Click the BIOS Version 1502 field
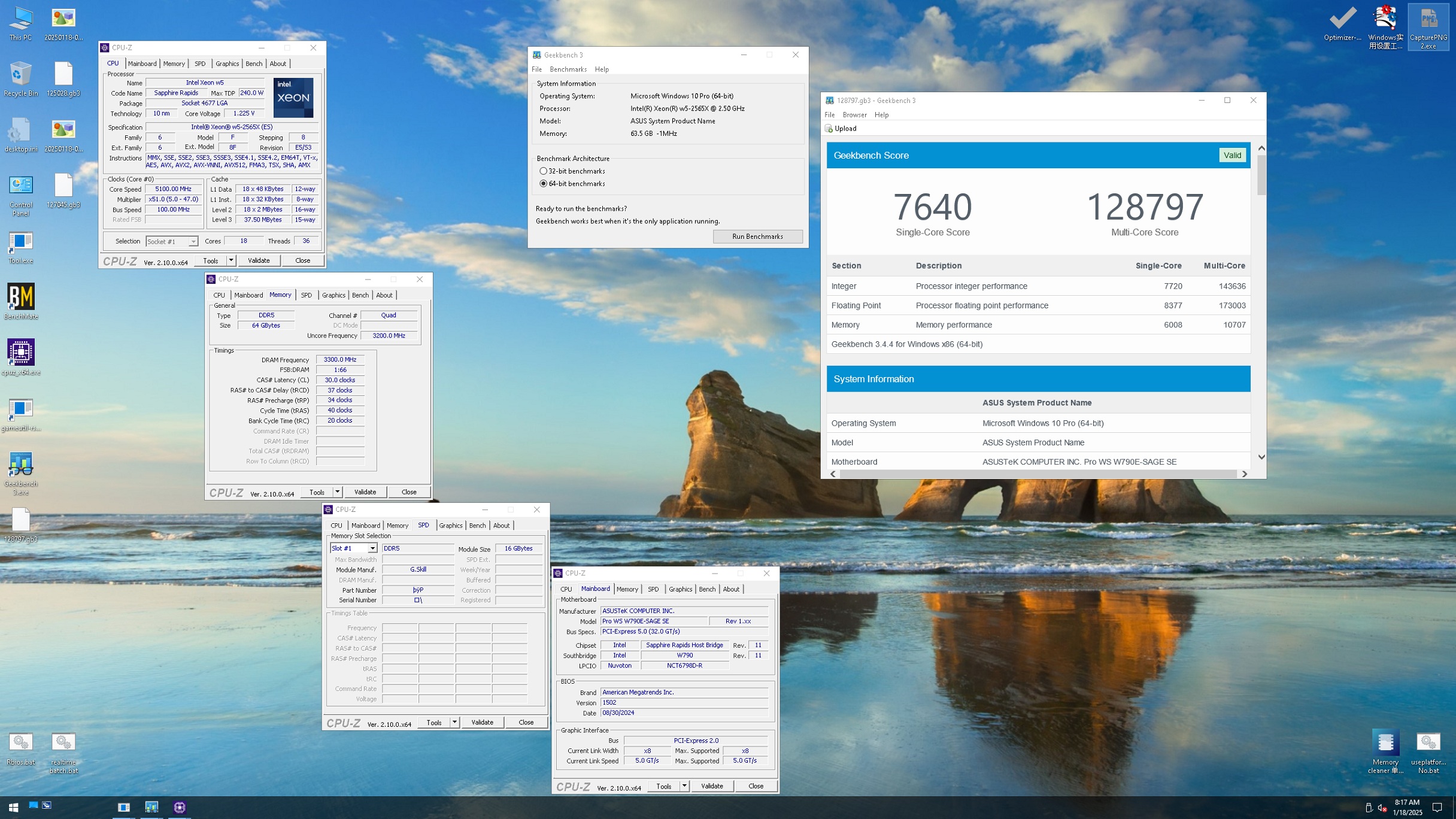This screenshot has height=819, width=1456. coord(684,703)
